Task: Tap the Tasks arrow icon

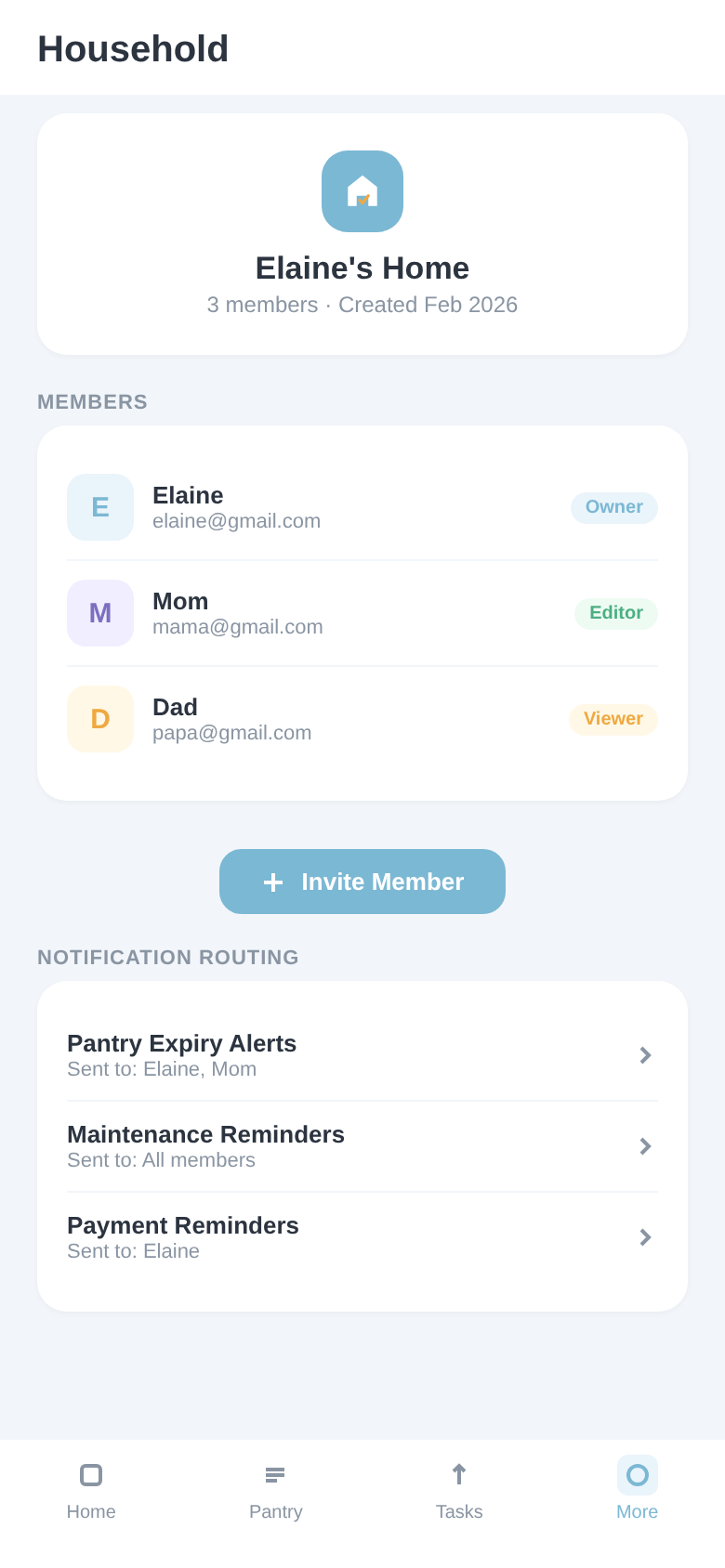Action: 459,1475
